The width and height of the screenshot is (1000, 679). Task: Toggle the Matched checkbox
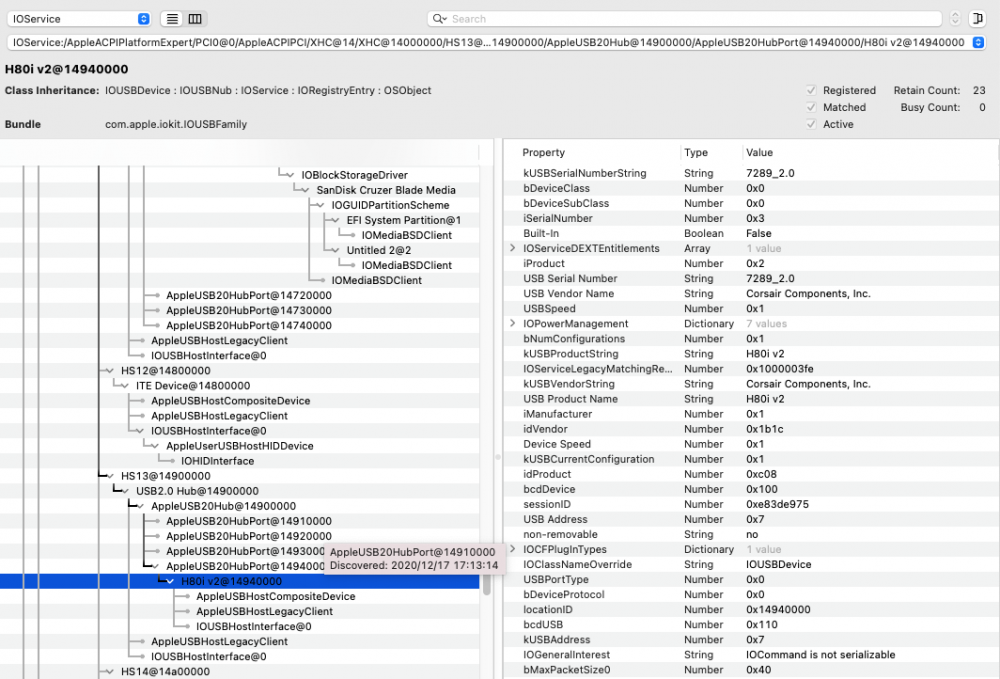811,107
